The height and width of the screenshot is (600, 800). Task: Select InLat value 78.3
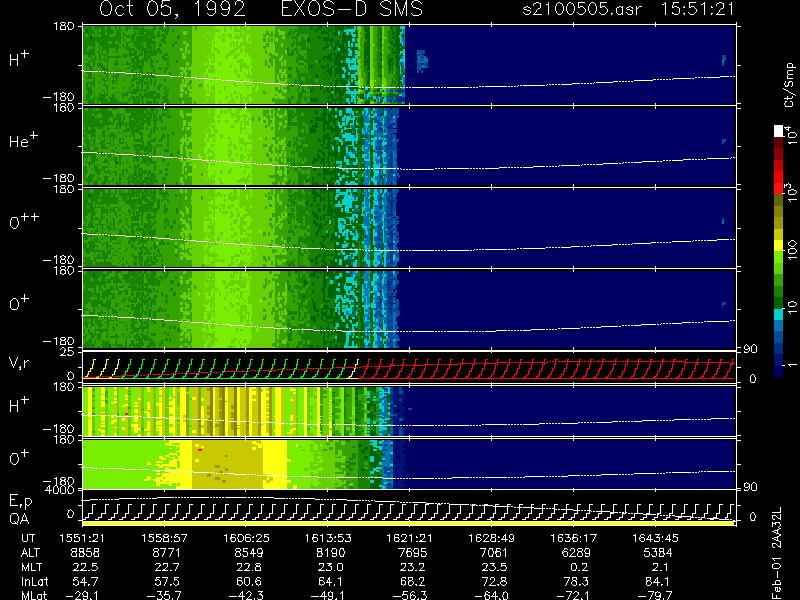coord(576,582)
